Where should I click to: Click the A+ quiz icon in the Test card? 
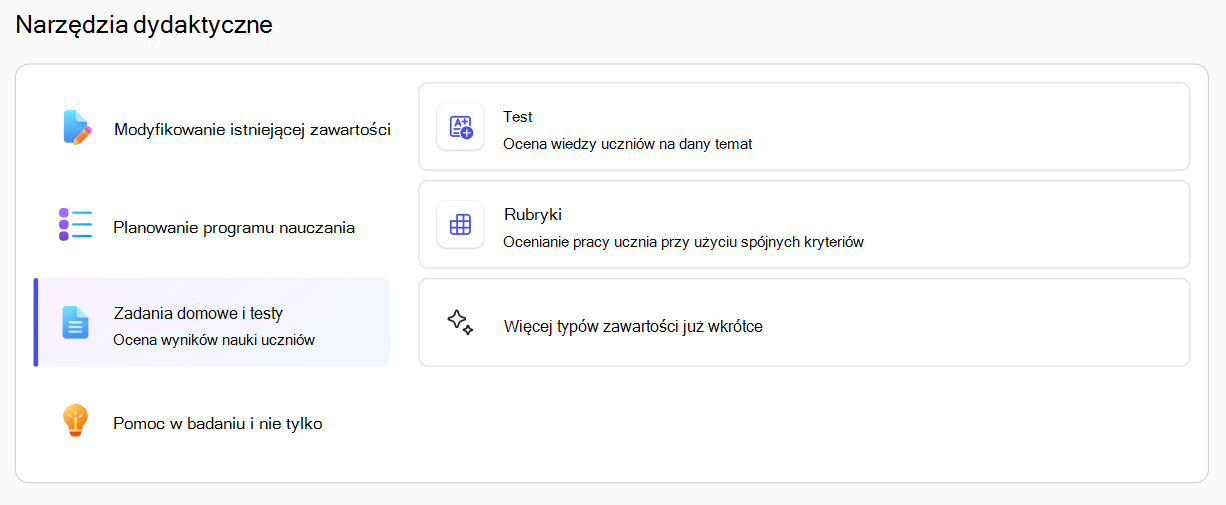click(x=460, y=127)
